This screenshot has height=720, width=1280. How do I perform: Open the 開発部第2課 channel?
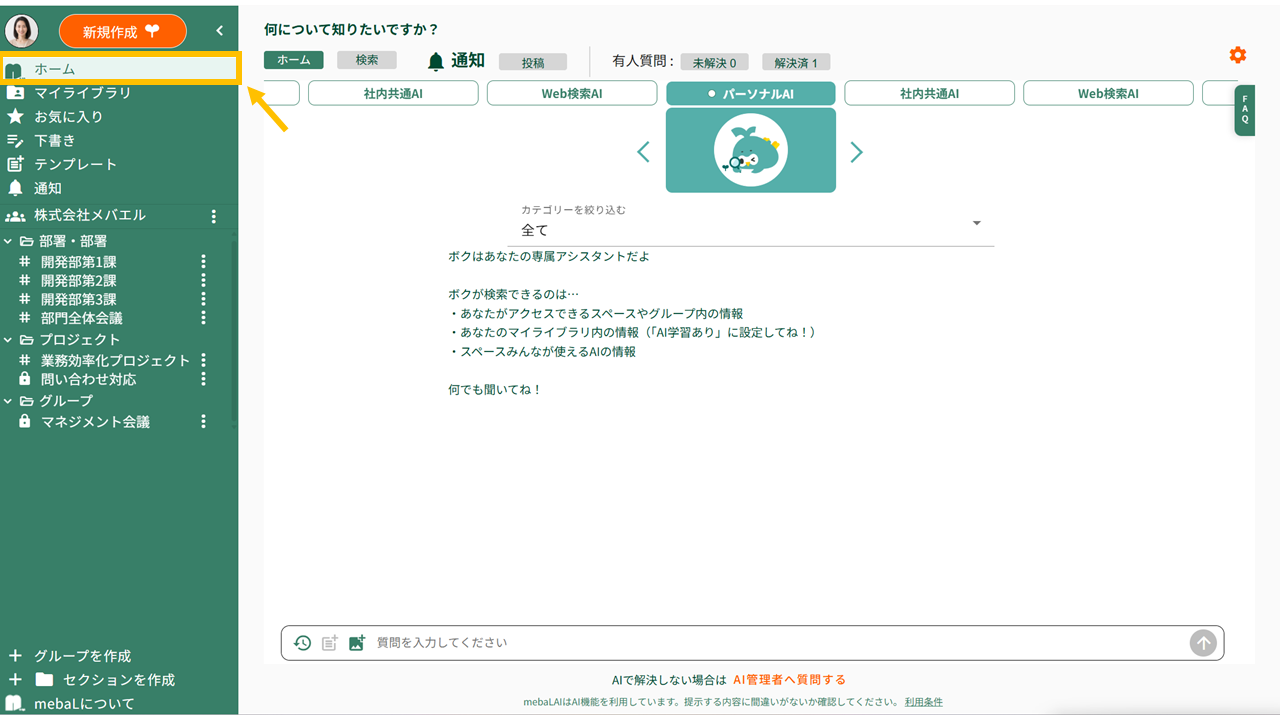click(x=79, y=281)
